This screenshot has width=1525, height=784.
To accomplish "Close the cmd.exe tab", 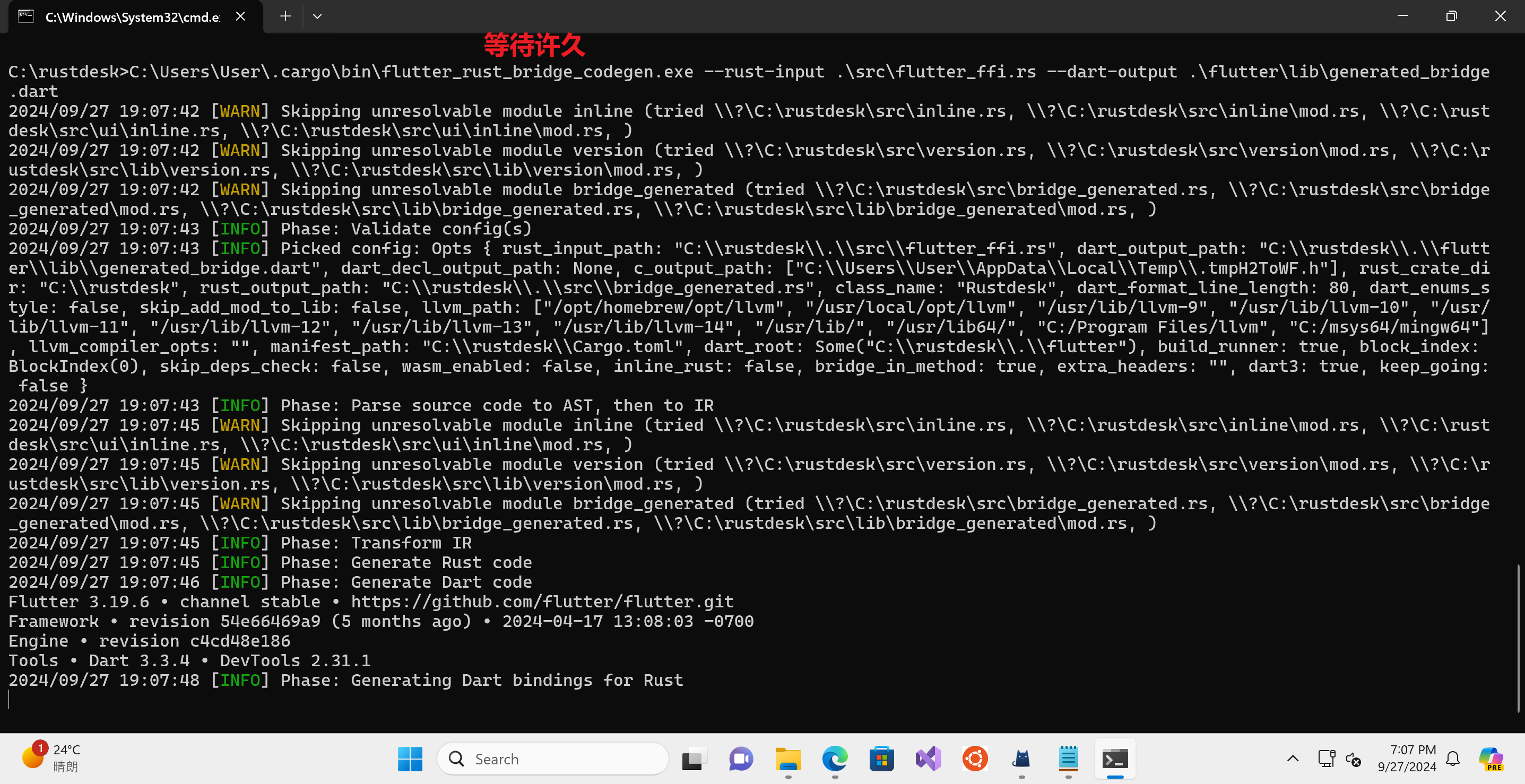I will pos(240,16).
